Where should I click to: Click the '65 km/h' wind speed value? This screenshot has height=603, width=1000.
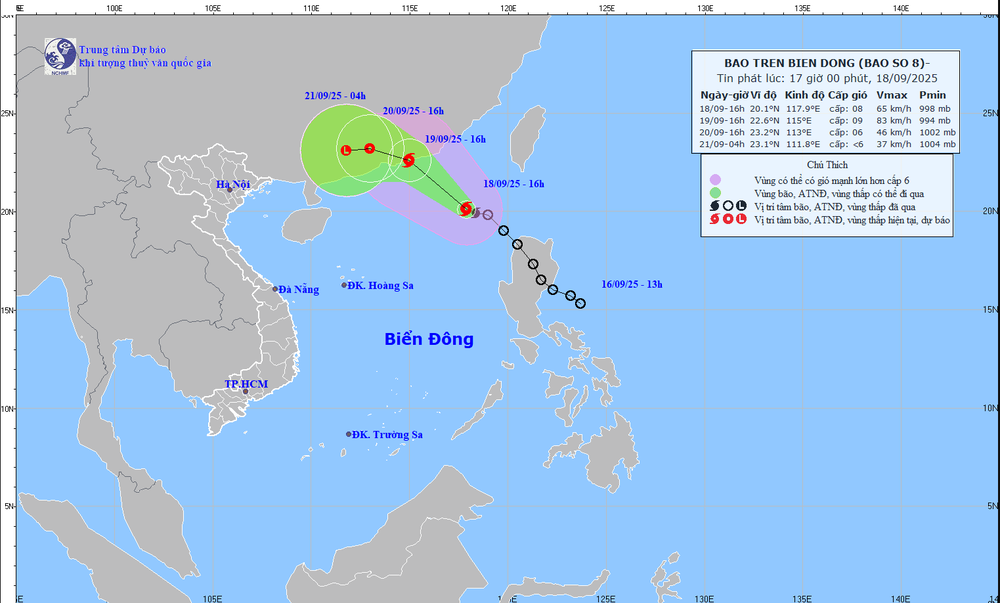click(894, 109)
